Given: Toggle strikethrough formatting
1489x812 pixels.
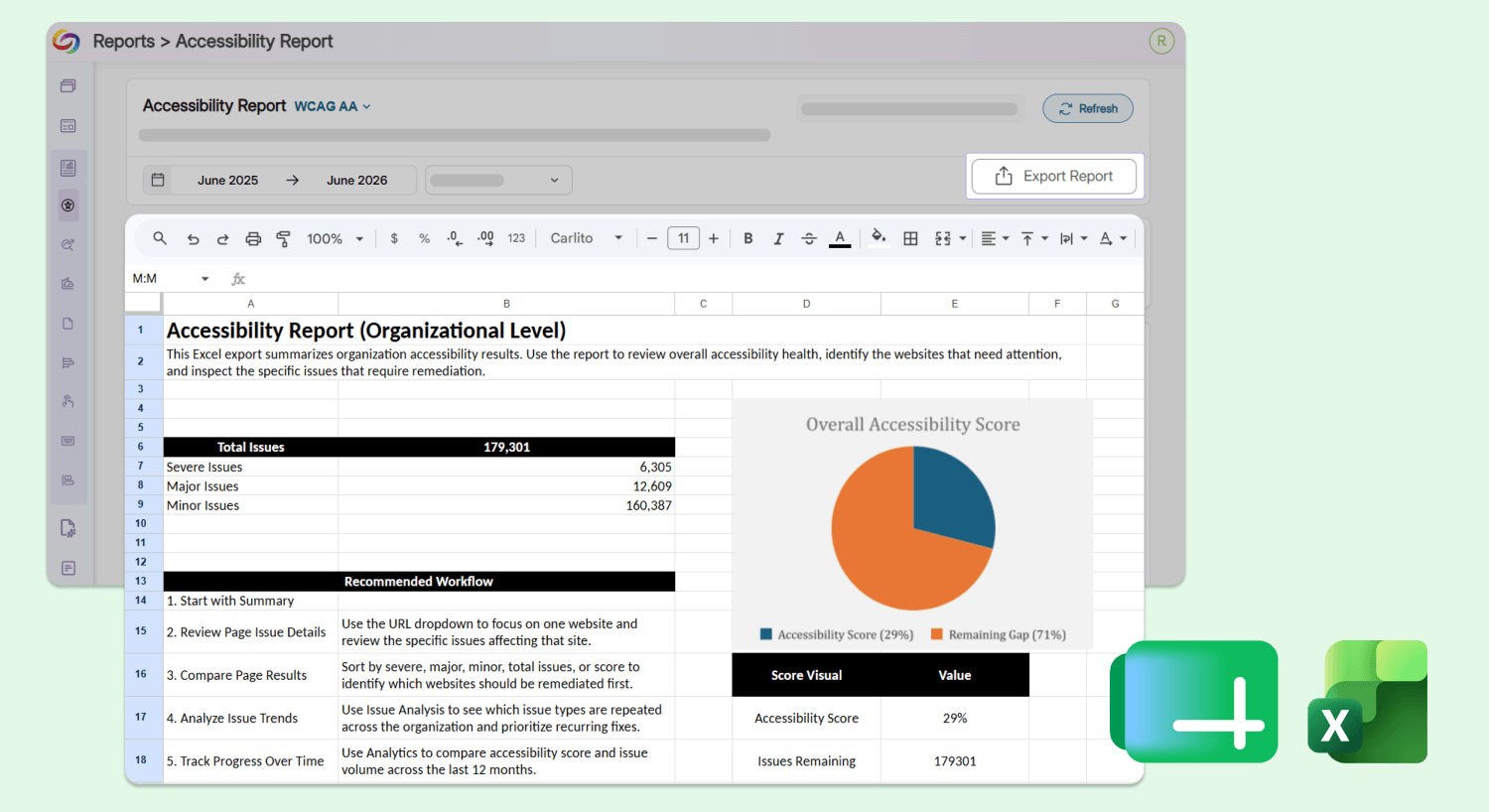Looking at the screenshot, I should point(809,238).
